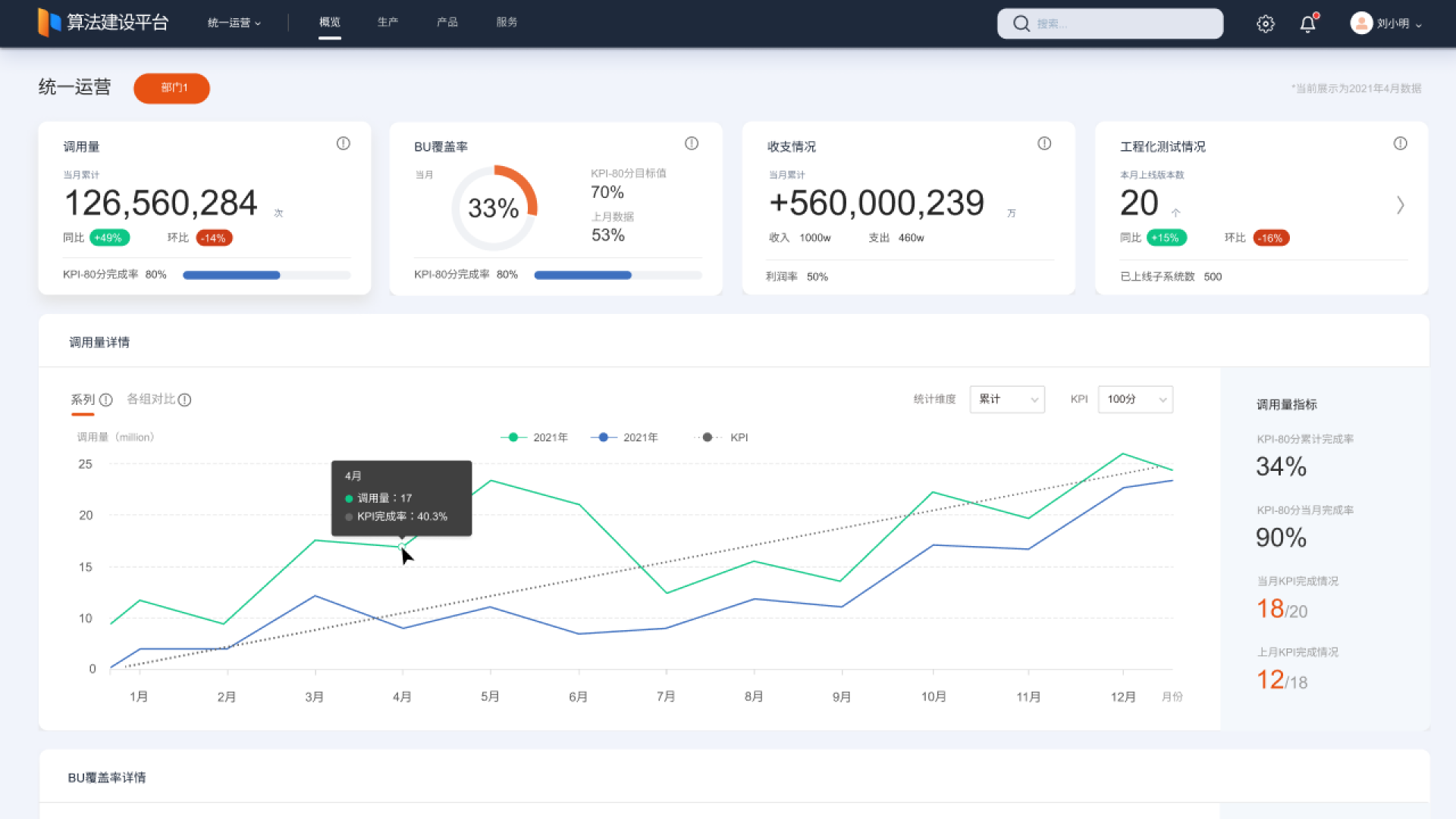Click info icon on 收支情况 card
The image size is (1456, 819).
[x=1044, y=143]
